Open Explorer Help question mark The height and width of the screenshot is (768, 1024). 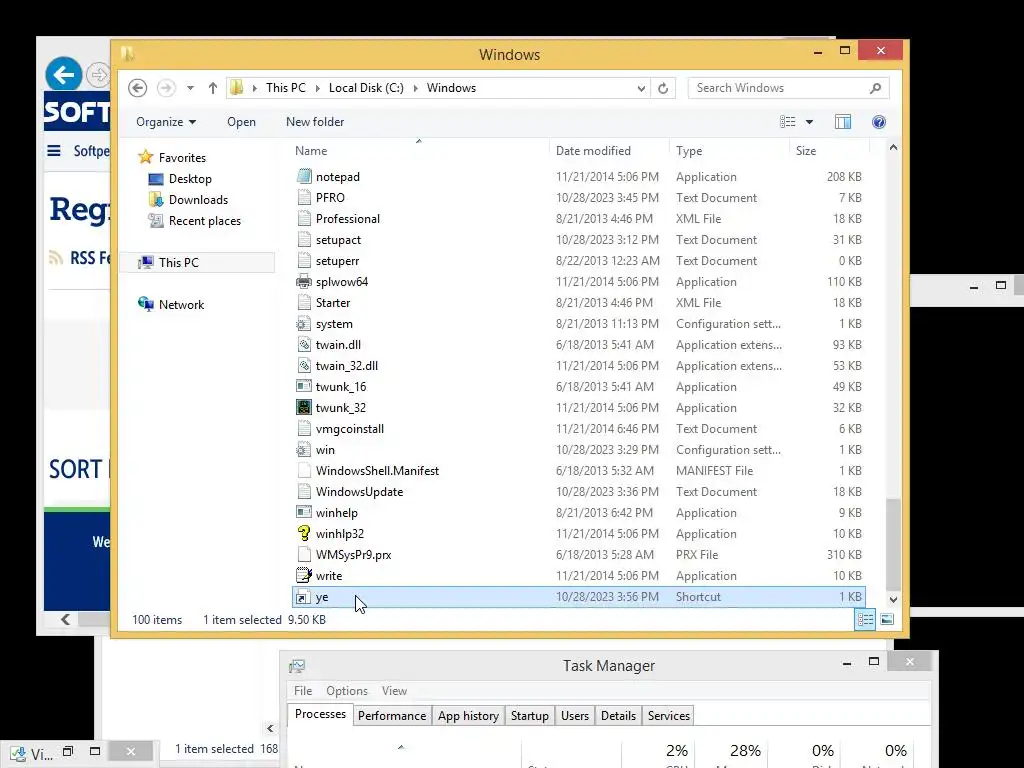point(879,122)
